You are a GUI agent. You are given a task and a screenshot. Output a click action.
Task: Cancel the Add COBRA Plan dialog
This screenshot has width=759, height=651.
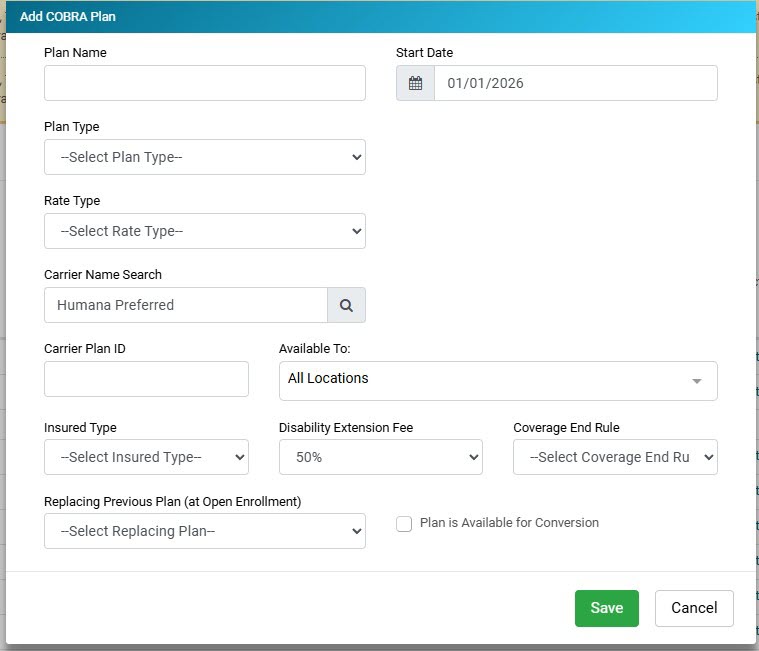coord(694,608)
